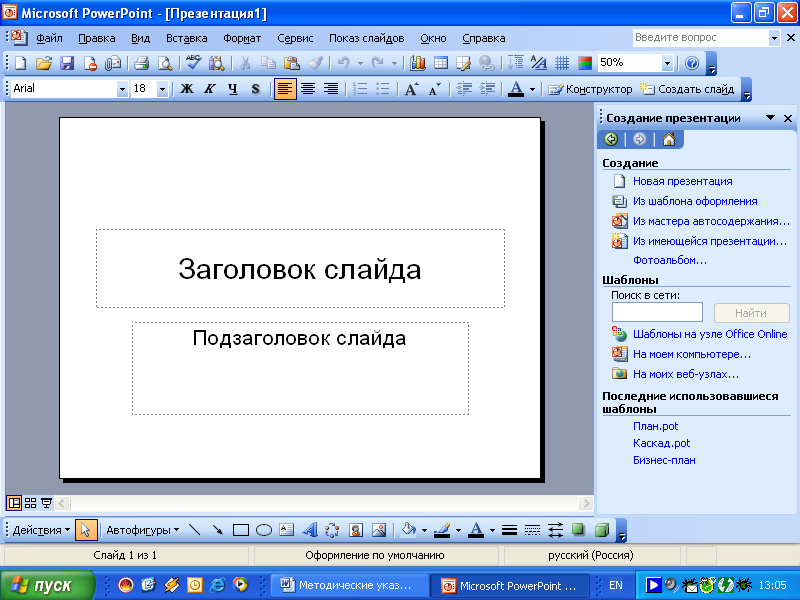This screenshot has width=800, height=600.
Task: Open a file with the Open folder icon
Action: (x=43, y=63)
